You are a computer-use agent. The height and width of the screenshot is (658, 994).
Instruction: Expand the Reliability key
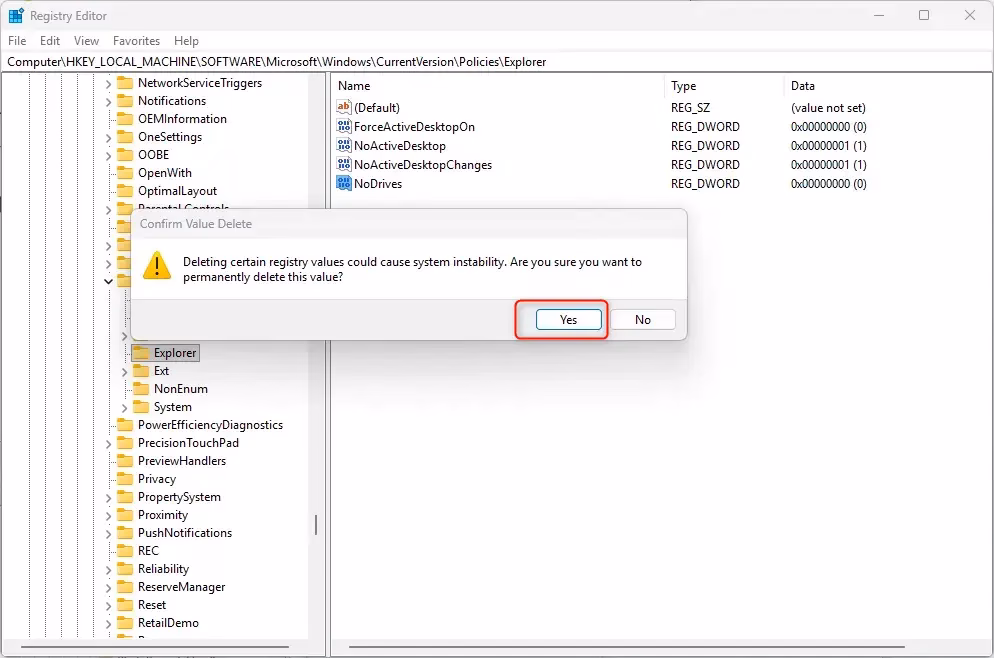click(x=110, y=568)
